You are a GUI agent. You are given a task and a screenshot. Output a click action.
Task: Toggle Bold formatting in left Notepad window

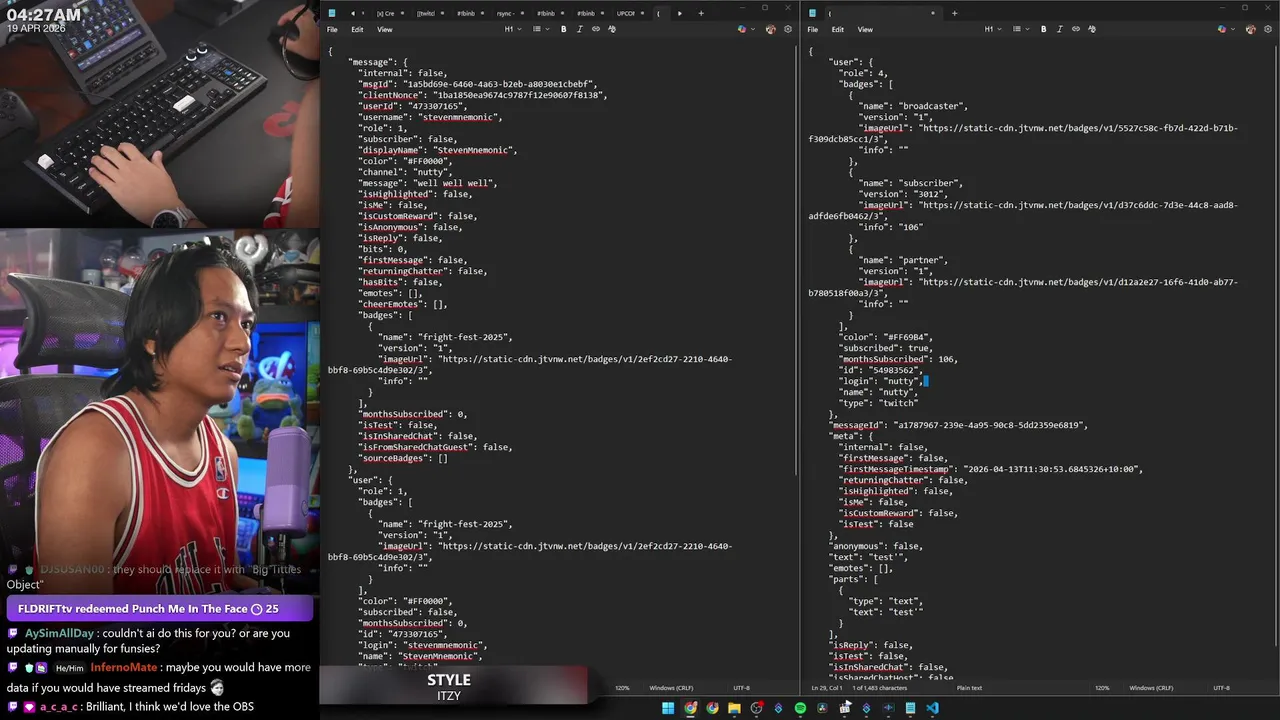(563, 29)
